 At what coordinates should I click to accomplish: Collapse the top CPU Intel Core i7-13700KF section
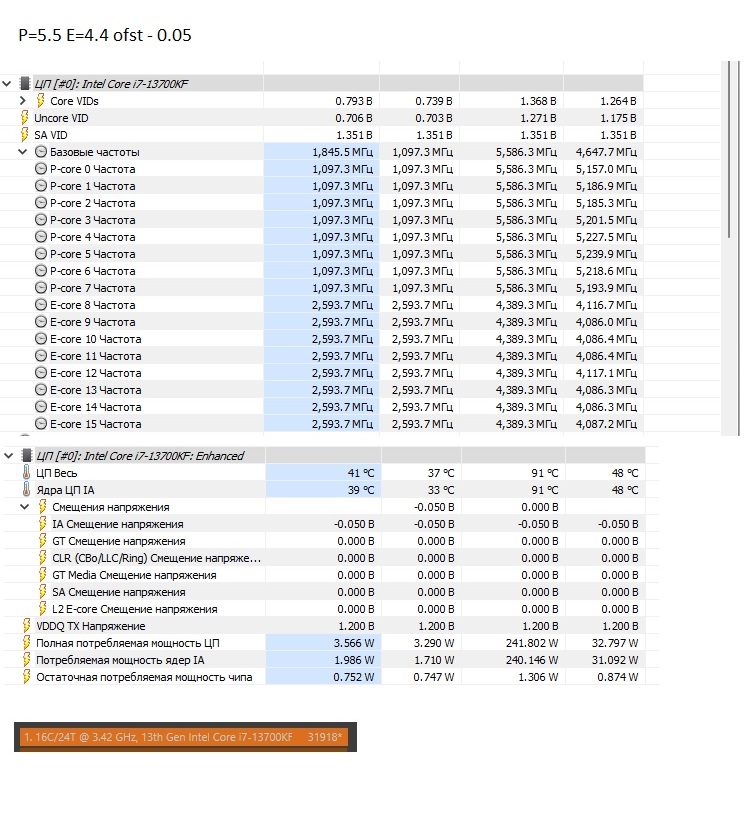[x=7, y=83]
